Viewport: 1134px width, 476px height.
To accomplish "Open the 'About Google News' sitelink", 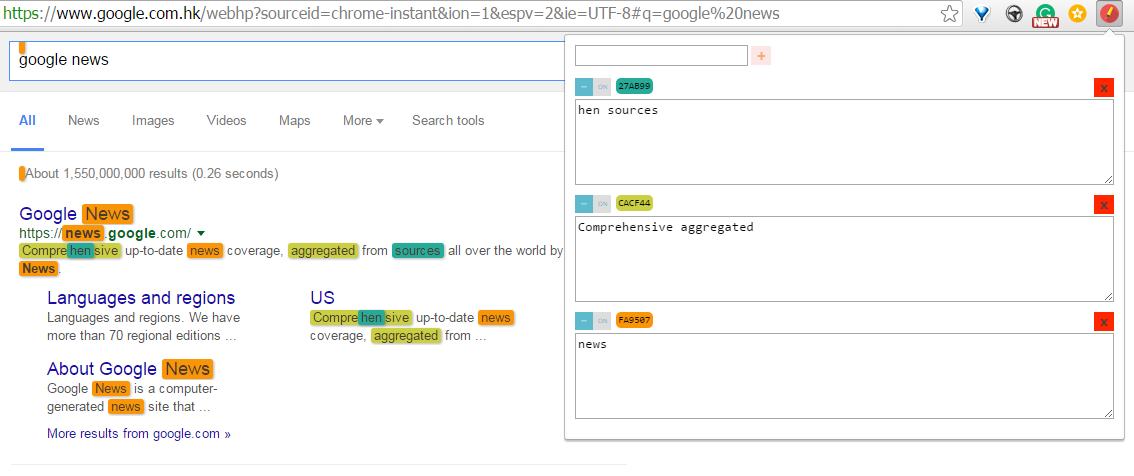I will point(130,369).
